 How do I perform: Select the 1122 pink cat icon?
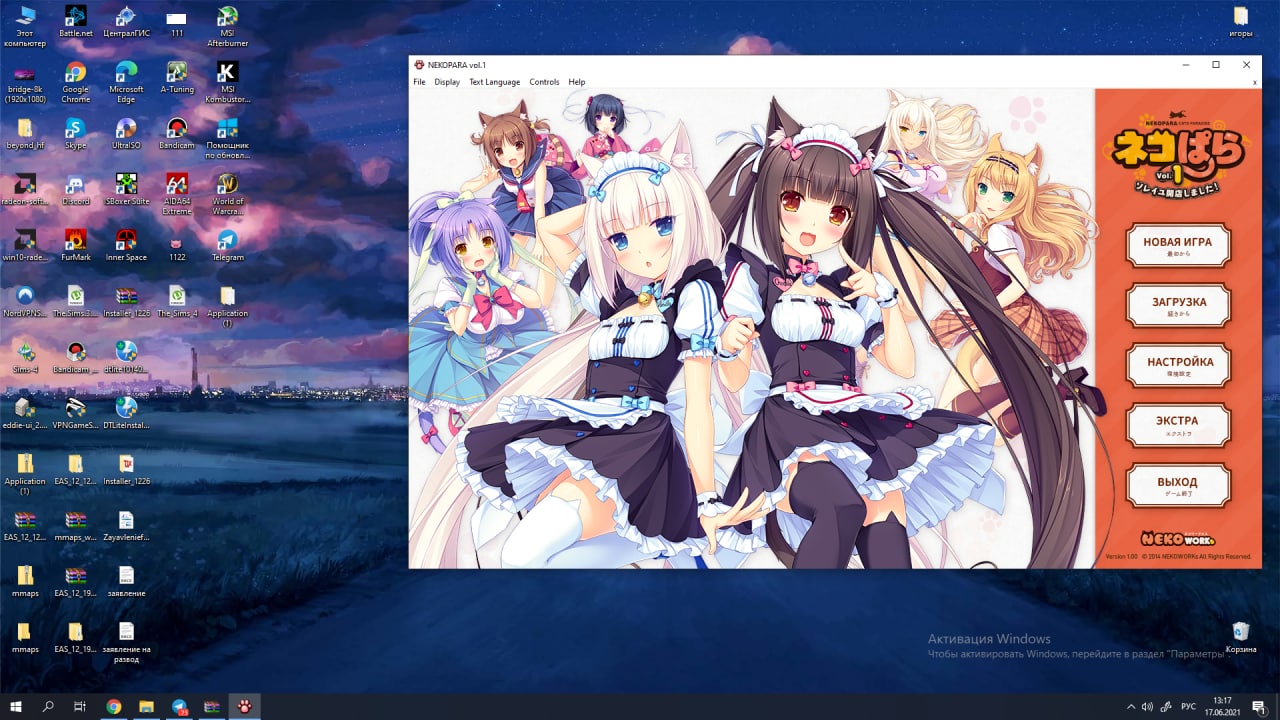pos(177,246)
